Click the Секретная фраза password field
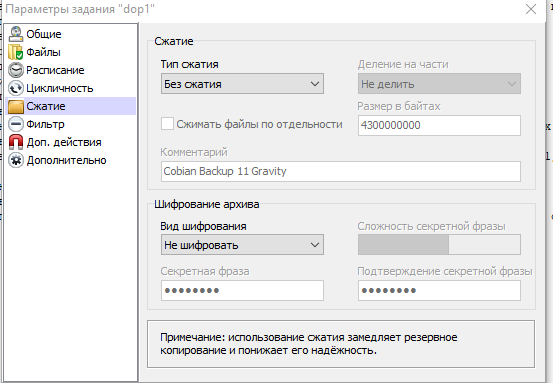553x383 pixels. (x=242, y=291)
